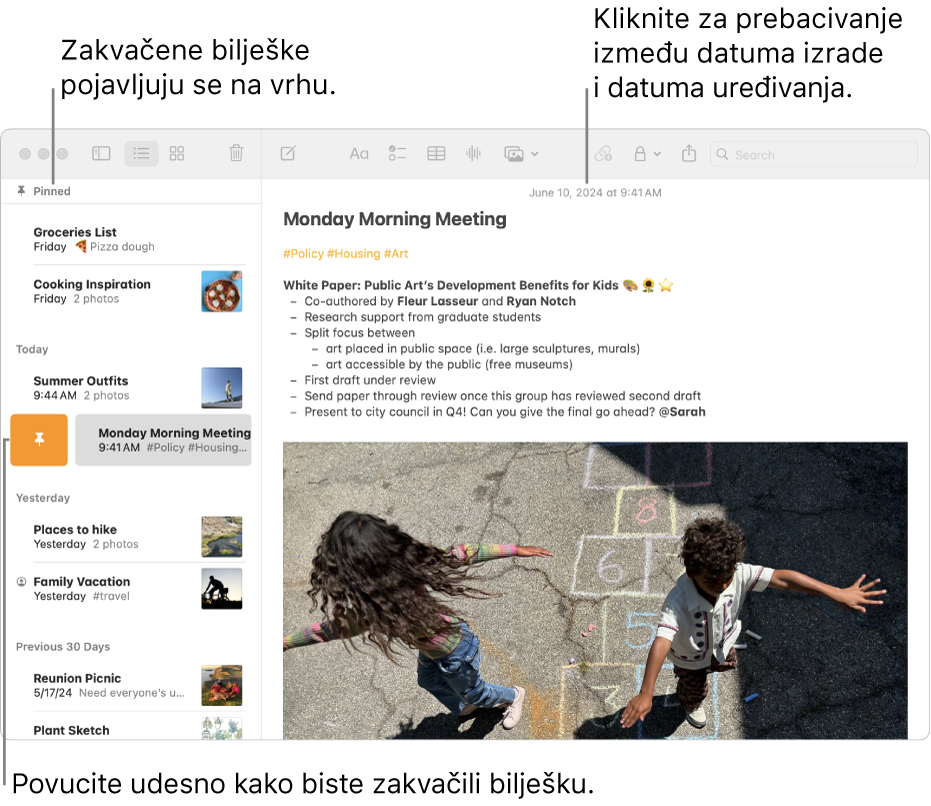Viewport: 931px width, 806px height.
Task: Click the 'First draft under review' line
Action: coord(370,380)
